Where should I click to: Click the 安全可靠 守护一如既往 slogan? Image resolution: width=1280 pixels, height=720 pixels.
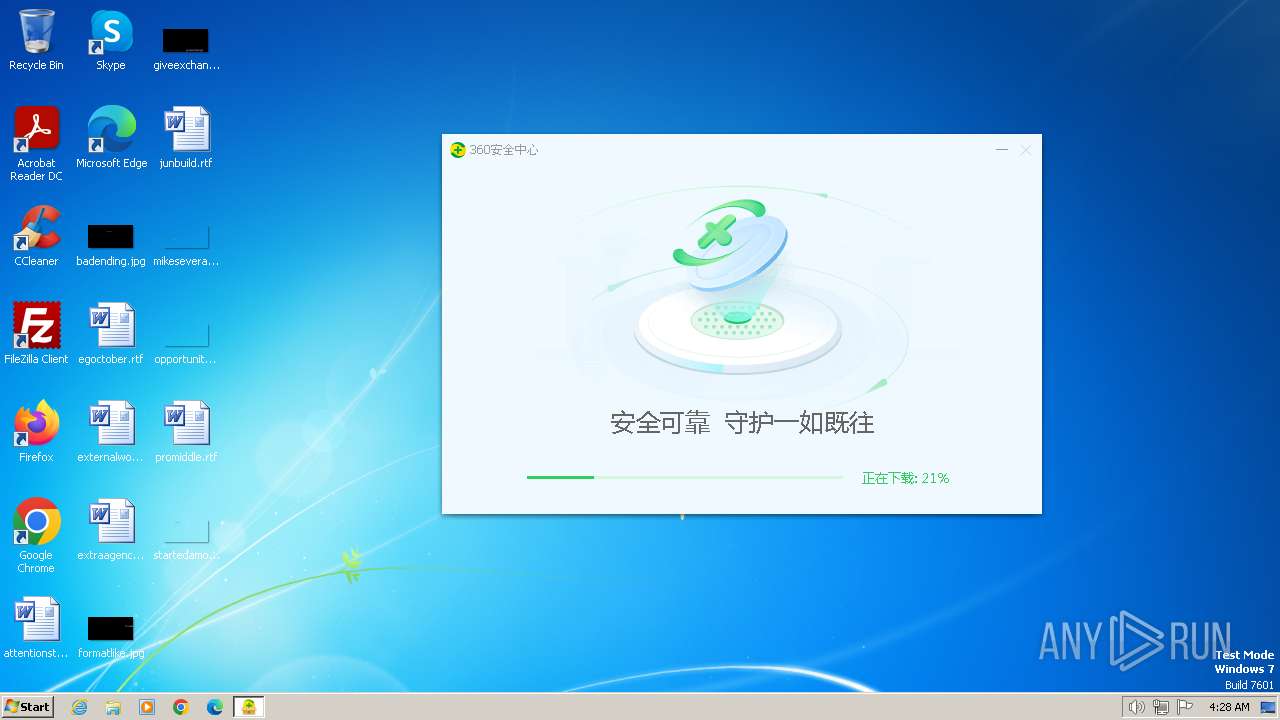pos(742,423)
